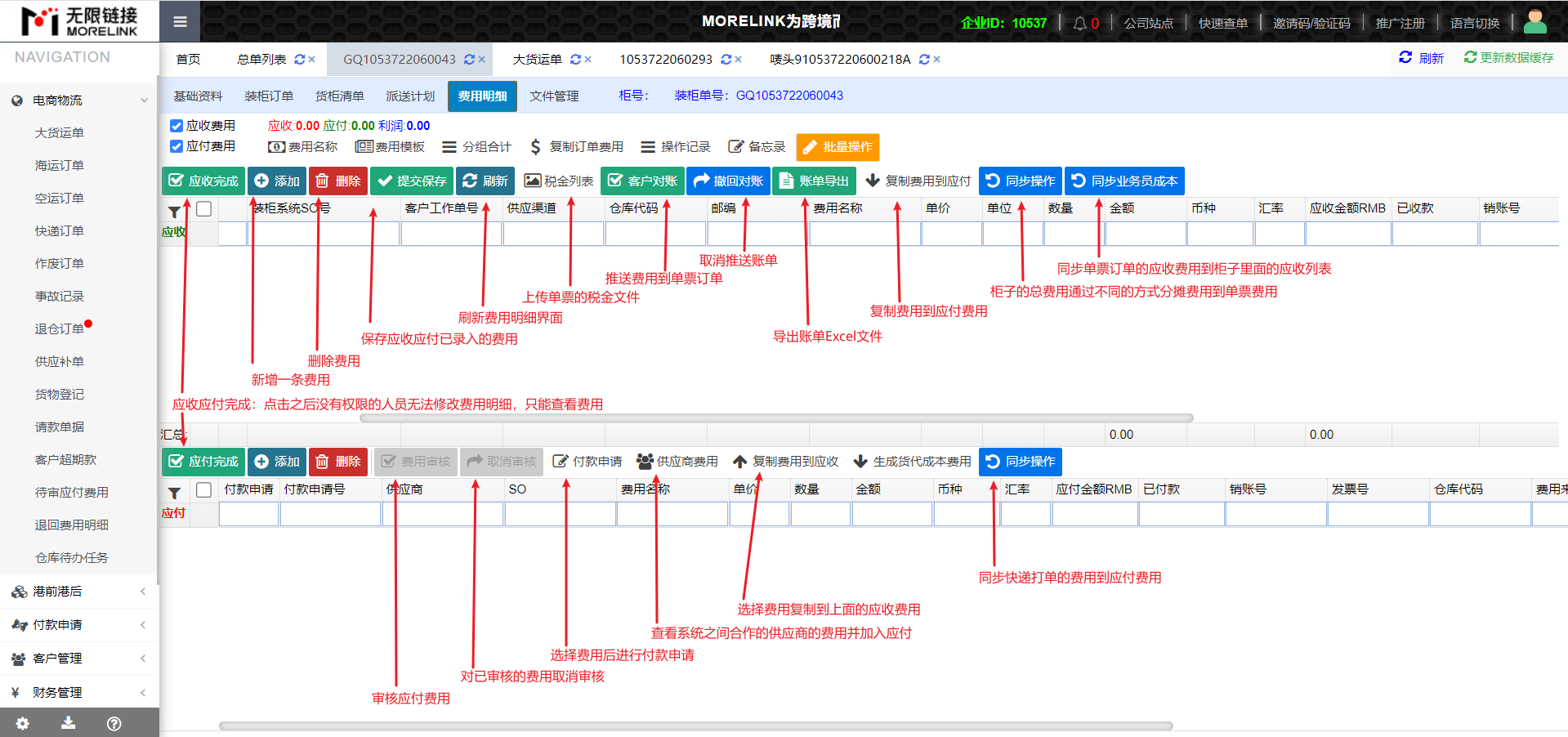Switch to 基础资料 tab
Viewport: 1568px width, 737px height.
click(x=198, y=96)
